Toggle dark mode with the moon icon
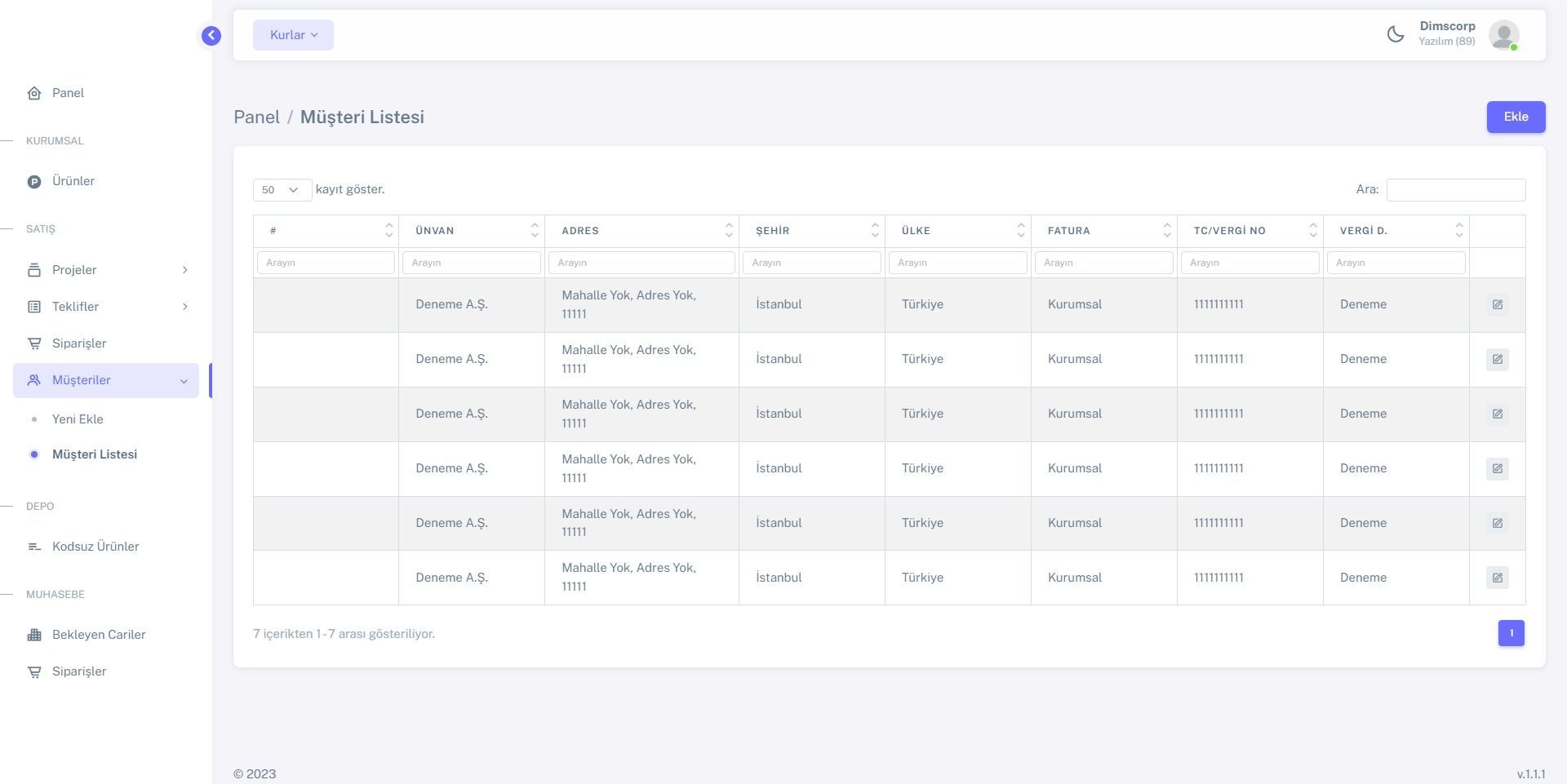This screenshot has width=1567, height=784. 1396,34
